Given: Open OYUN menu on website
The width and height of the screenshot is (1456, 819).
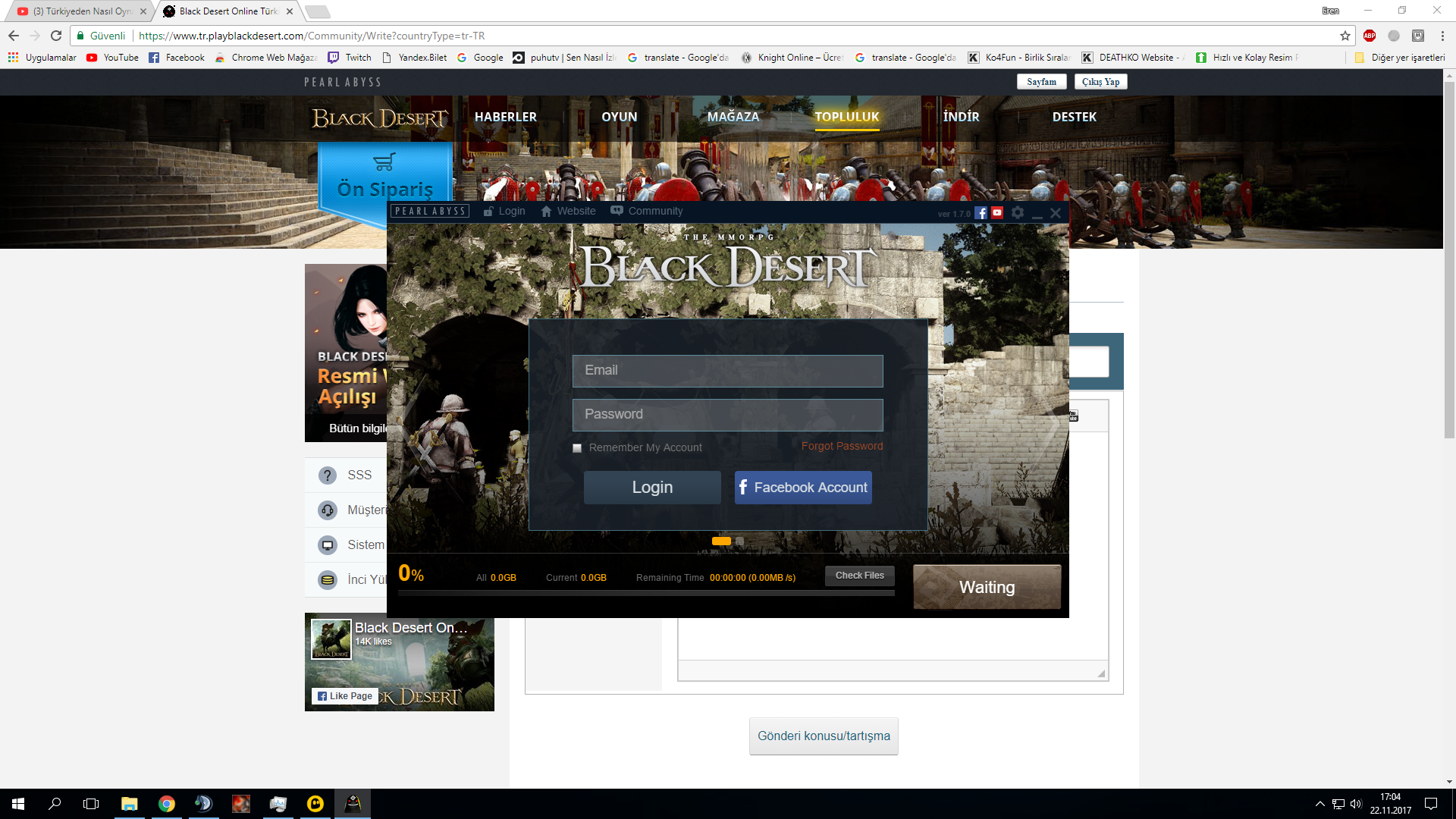Looking at the screenshot, I should [x=619, y=117].
